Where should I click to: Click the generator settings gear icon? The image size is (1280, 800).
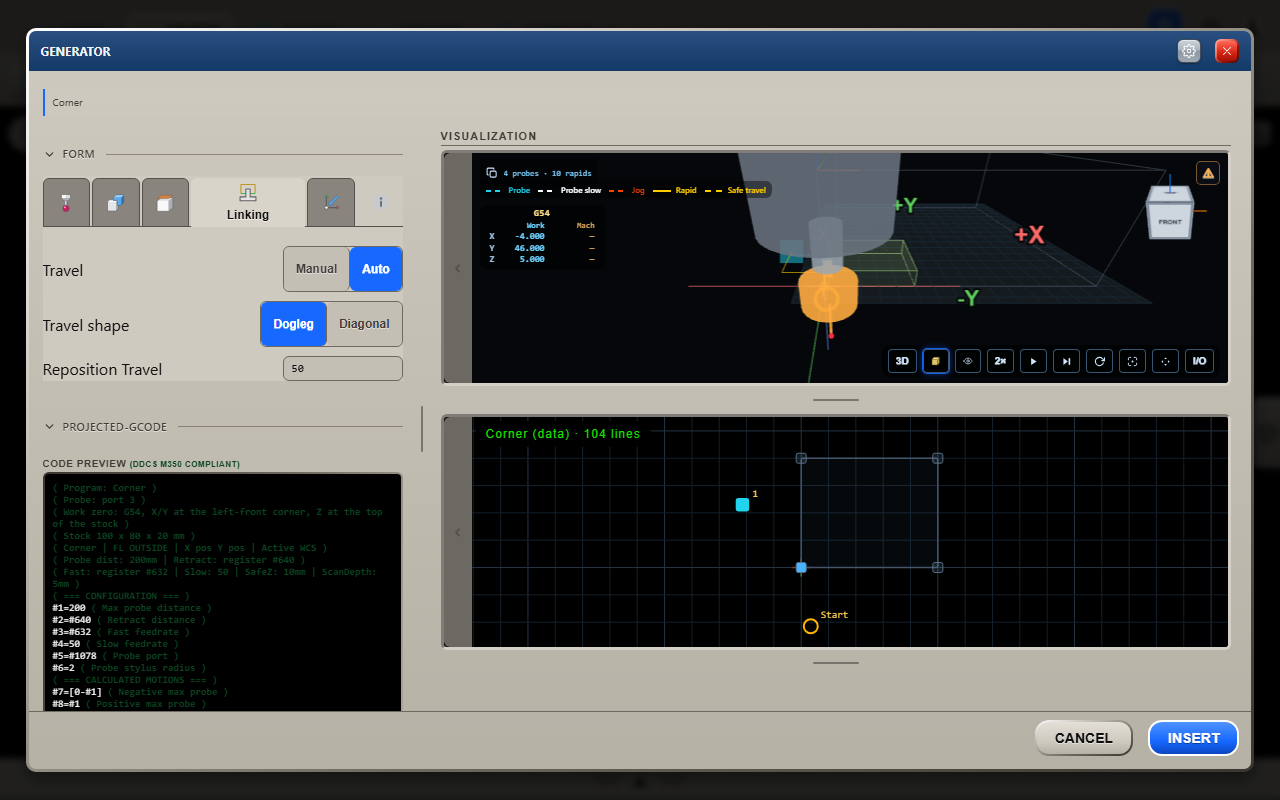(1189, 51)
